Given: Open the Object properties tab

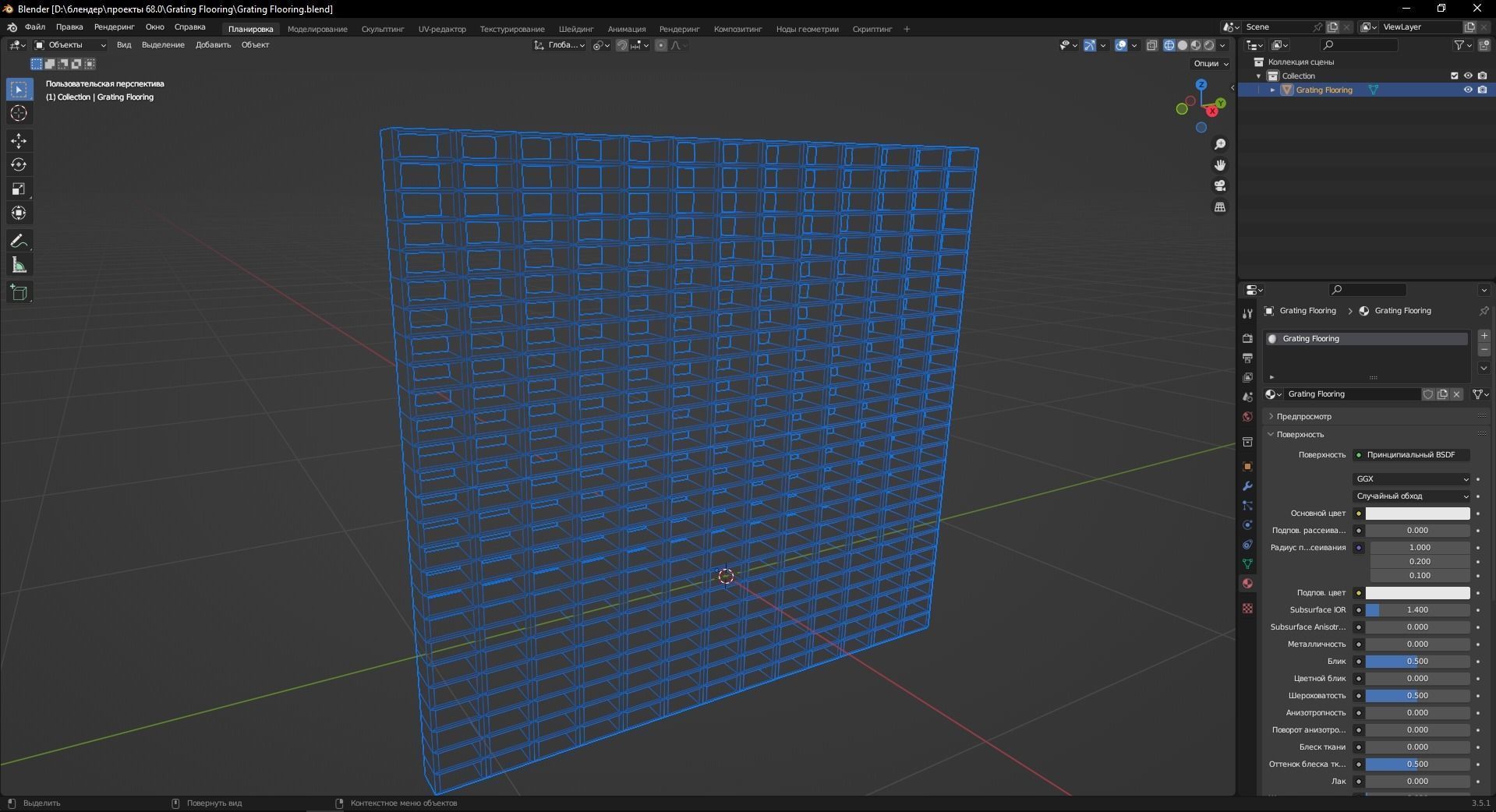Looking at the screenshot, I should 1247,467.
